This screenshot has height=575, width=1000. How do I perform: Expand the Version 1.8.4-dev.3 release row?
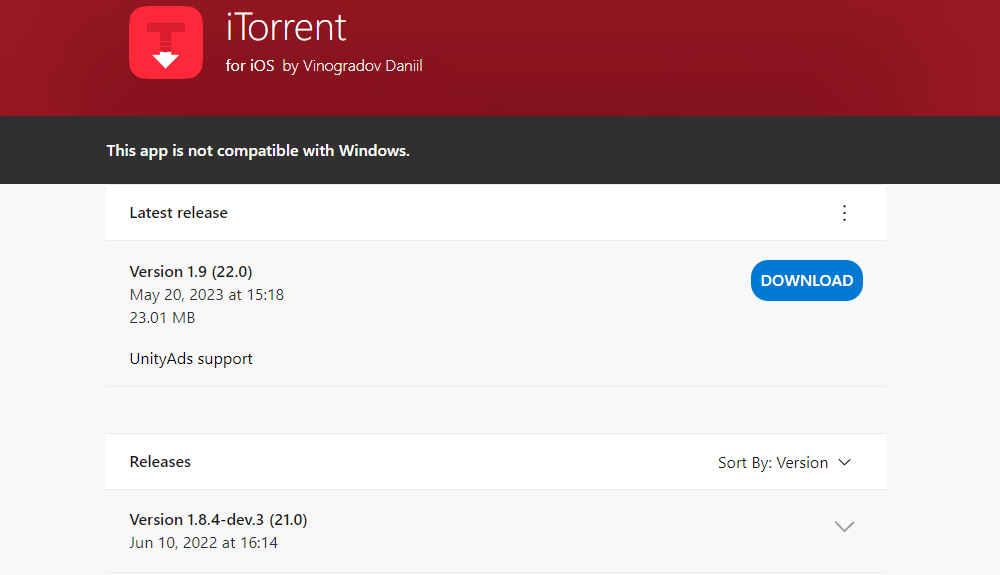tap(844, 527)
